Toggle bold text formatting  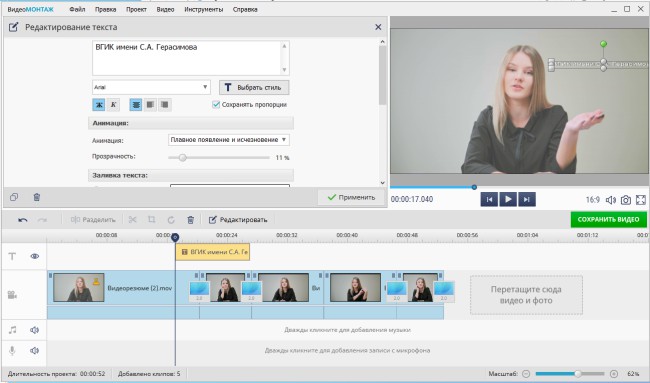(x=99, y=105)
